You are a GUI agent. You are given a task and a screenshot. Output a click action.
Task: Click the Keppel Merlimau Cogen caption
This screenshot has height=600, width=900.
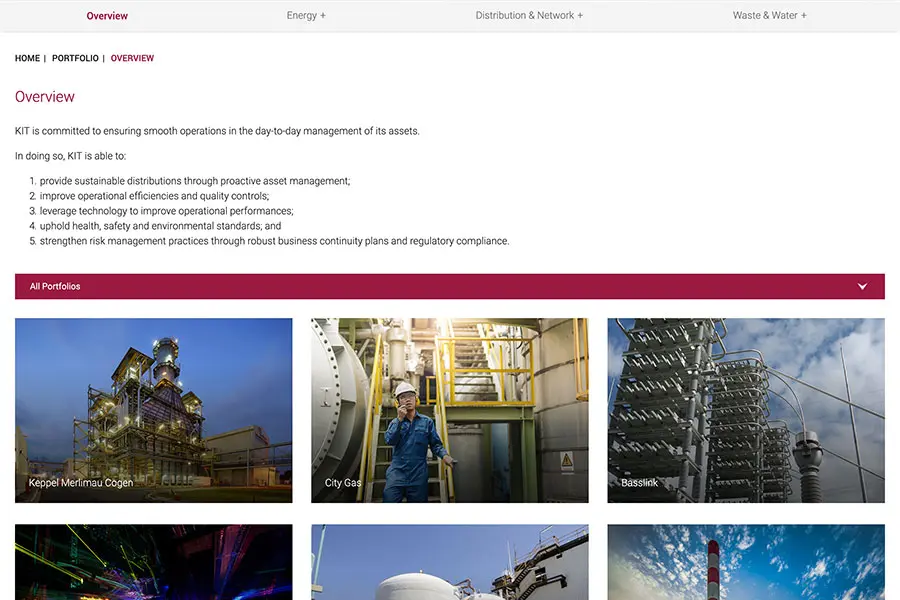(81, 483)
